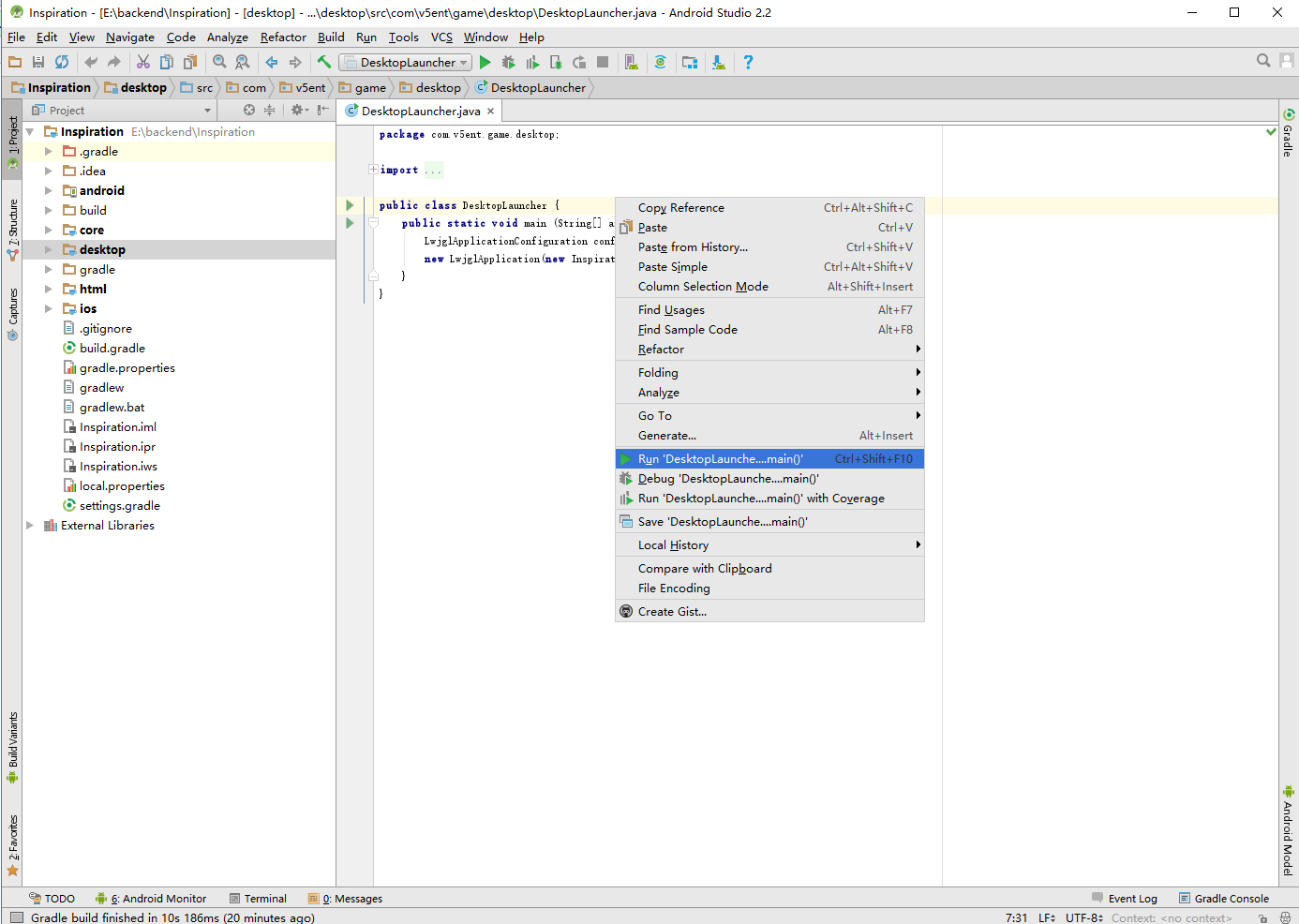The height and width of the screenshot is (924, 1299).
Task: Select local.properties file in tree
Action: coord(122,485)
